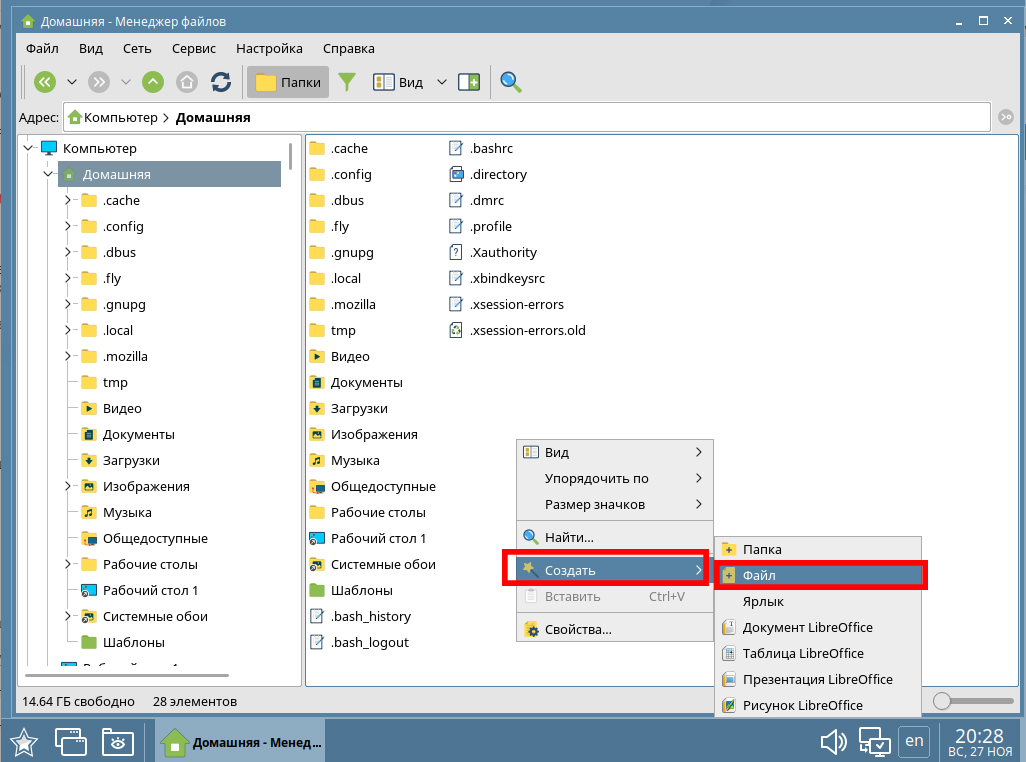Collapse the Домашняя tree node

pos(48,174)
